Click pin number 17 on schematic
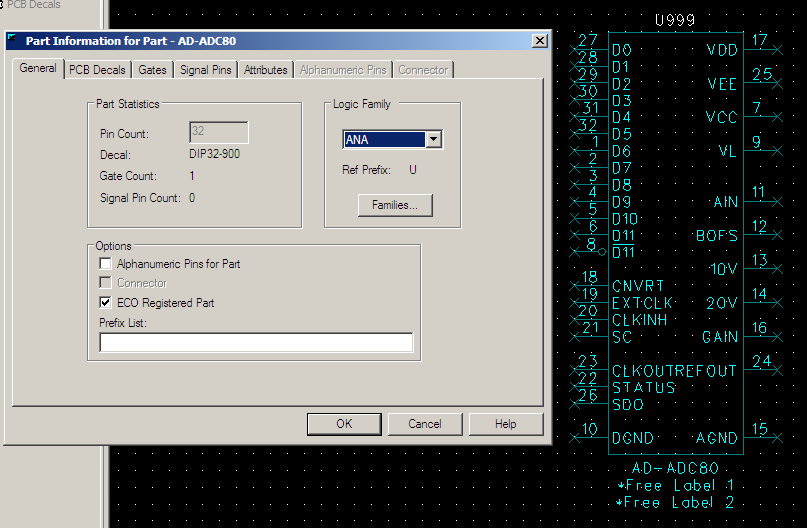 760,40
